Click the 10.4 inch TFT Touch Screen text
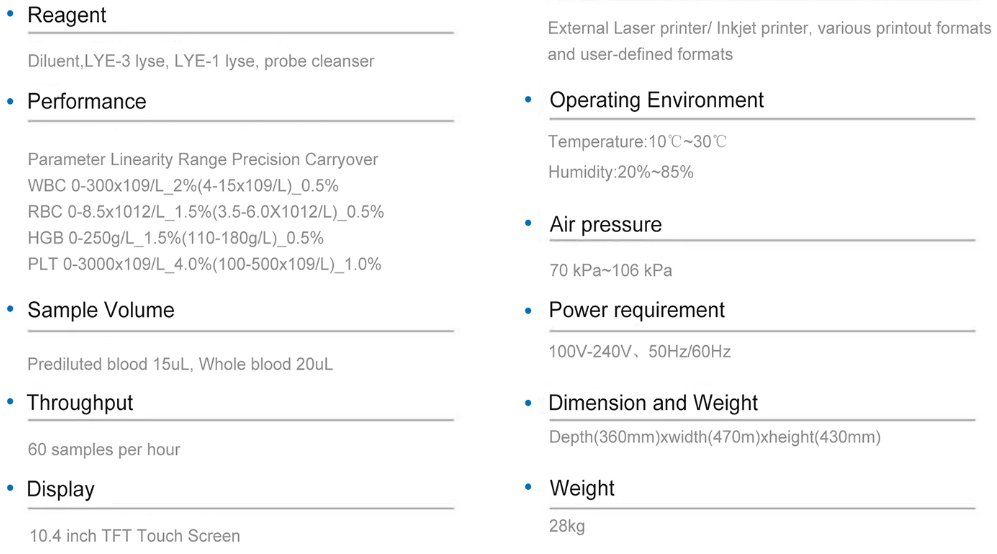Screen dimensions: 997x554 pos(135,536)
